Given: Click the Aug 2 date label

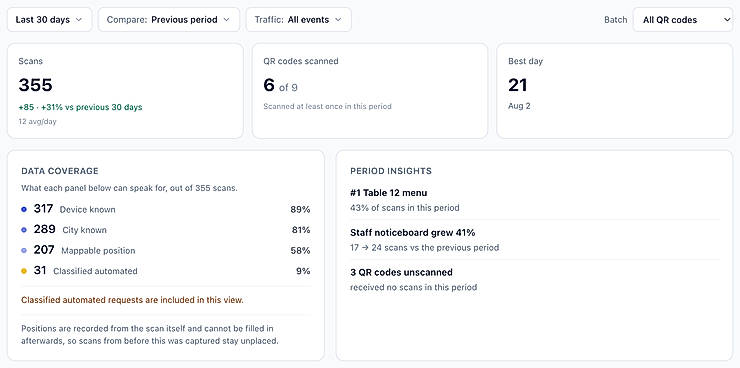Looking at the screenshot, I should tap(519, 106).
